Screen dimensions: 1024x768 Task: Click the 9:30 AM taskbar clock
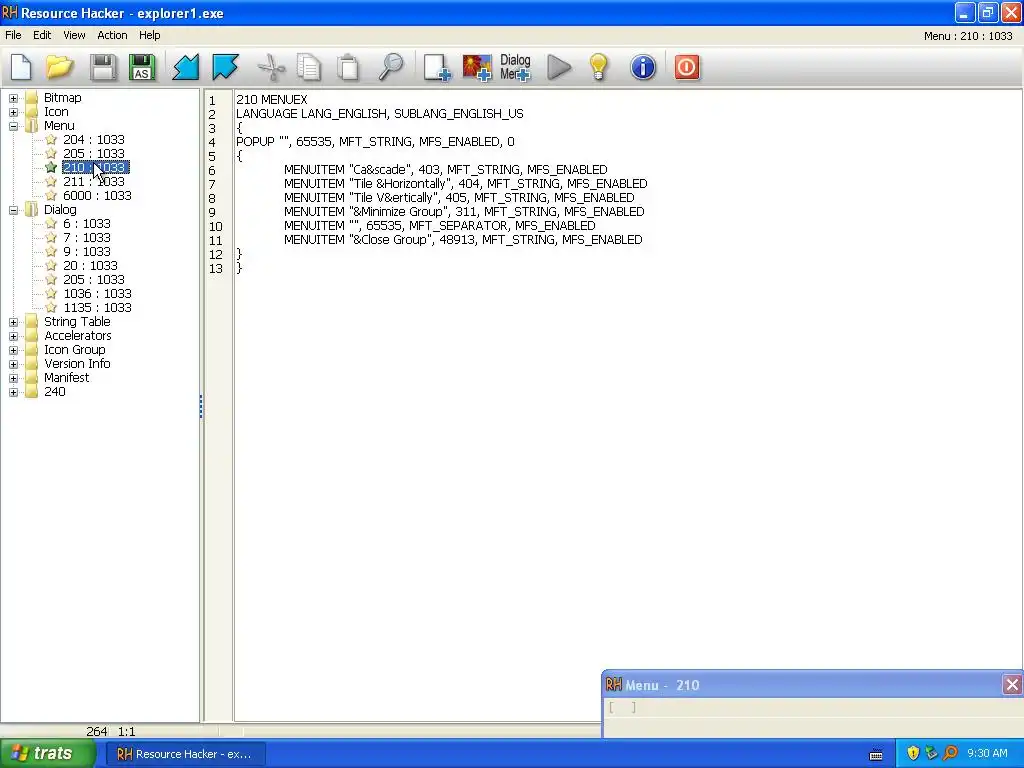point(987,753)
